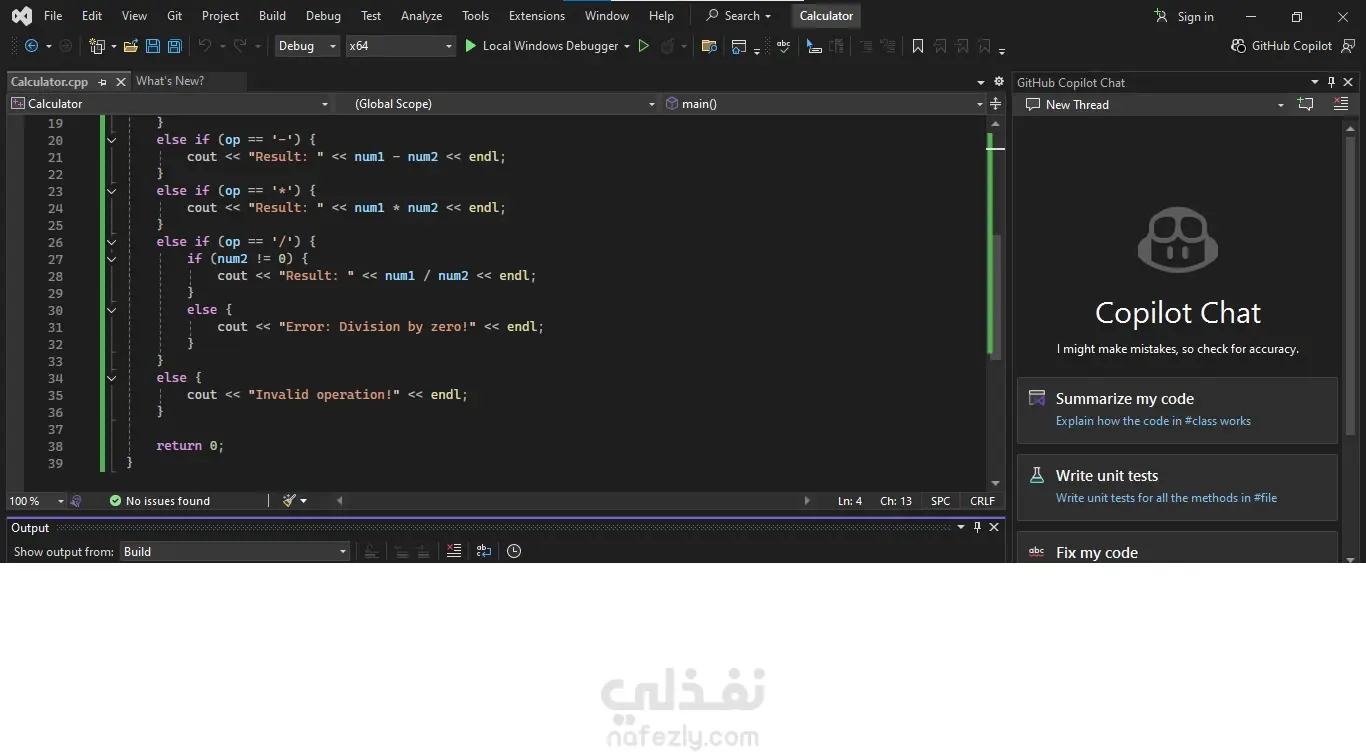Screen dimensions: 1366x752
Task: Click the editor horizontal scrollbar track
Action: point(572,501)
